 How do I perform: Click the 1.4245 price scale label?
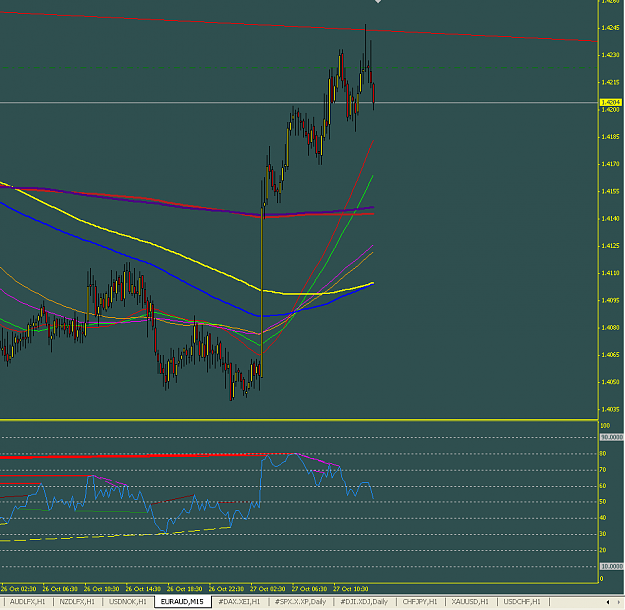click(x=611, y=28)
